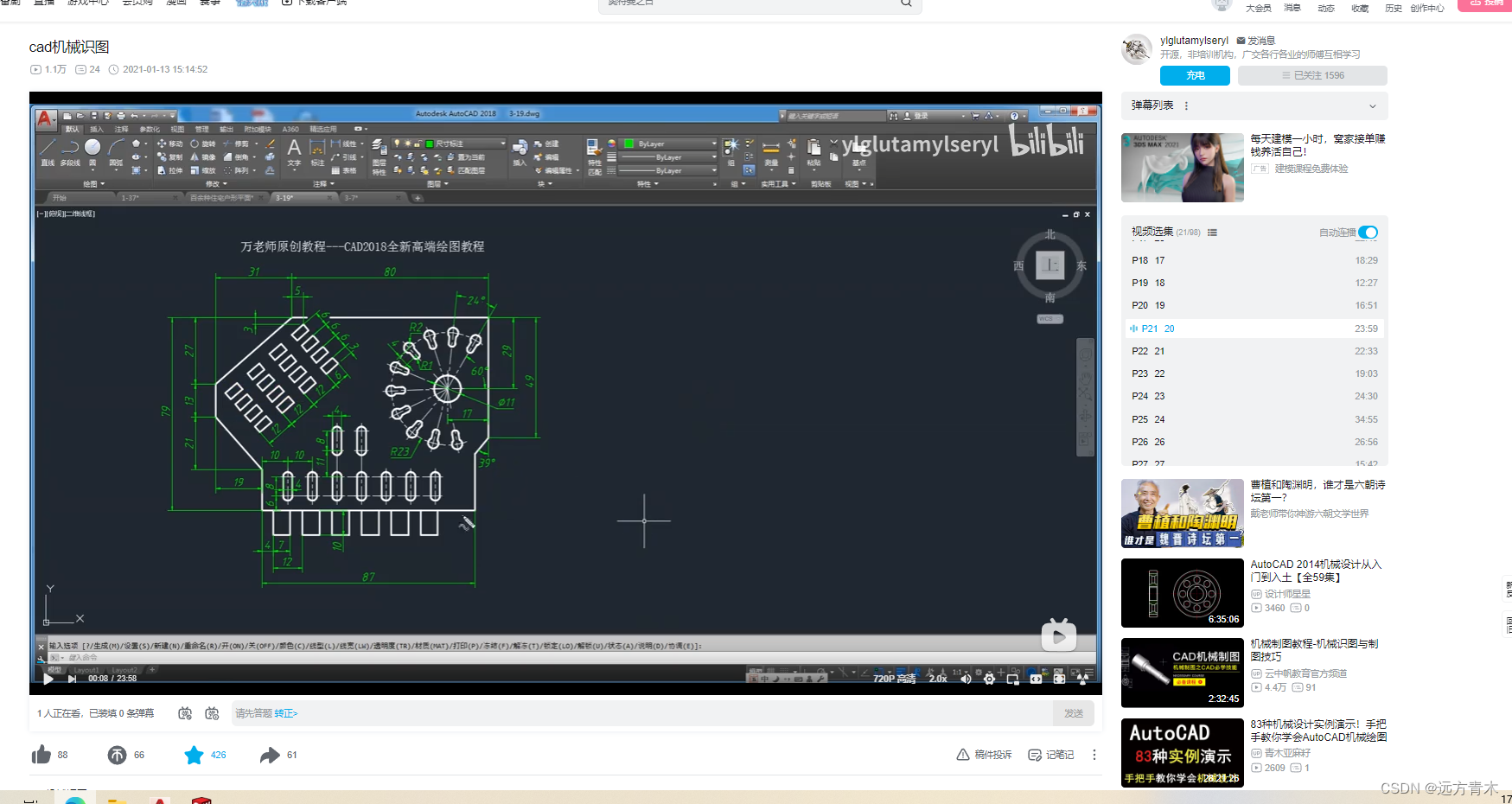Click the blue 充电 button
This screenshot has width=1512, height=804.
click(1195, 76)
